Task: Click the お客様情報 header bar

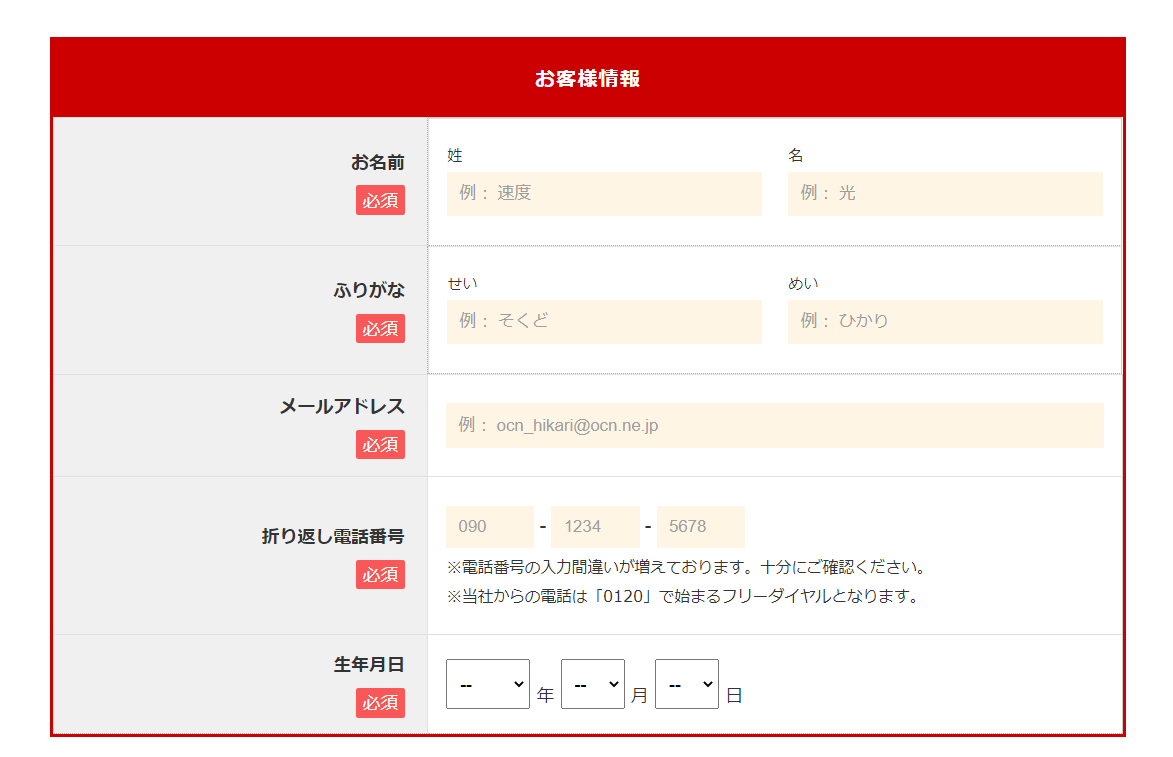Action: [x=587, y=79]
